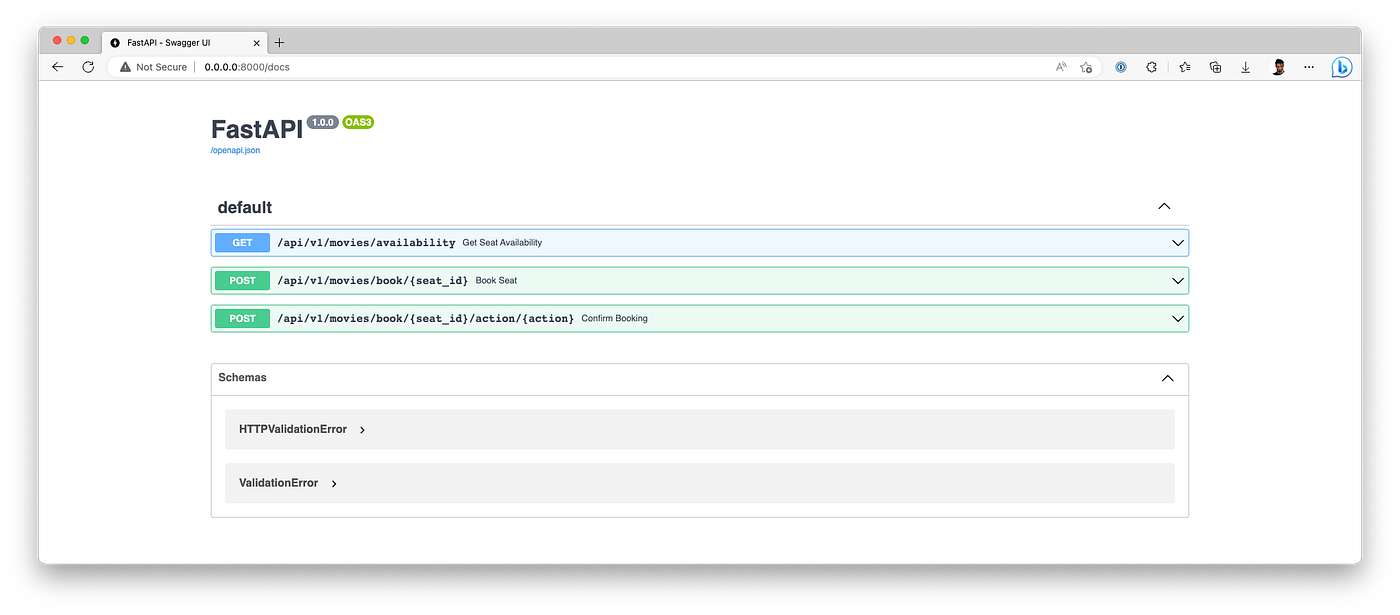This screenshot has width=1400, height=615.
Task: Open the 1Password extension icon
Action: click(x=1121, y=67)
